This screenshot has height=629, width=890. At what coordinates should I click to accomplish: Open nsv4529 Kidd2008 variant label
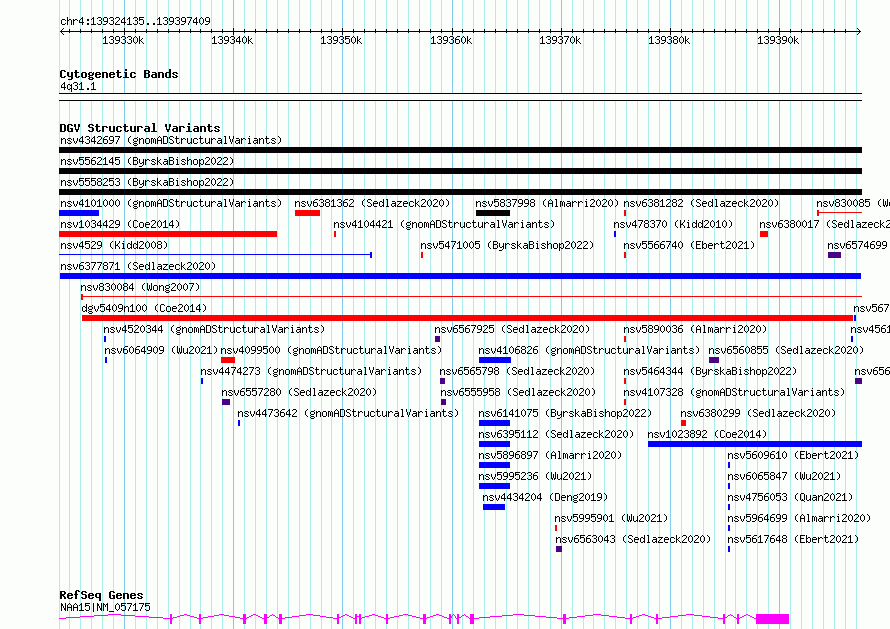[114, 245]
